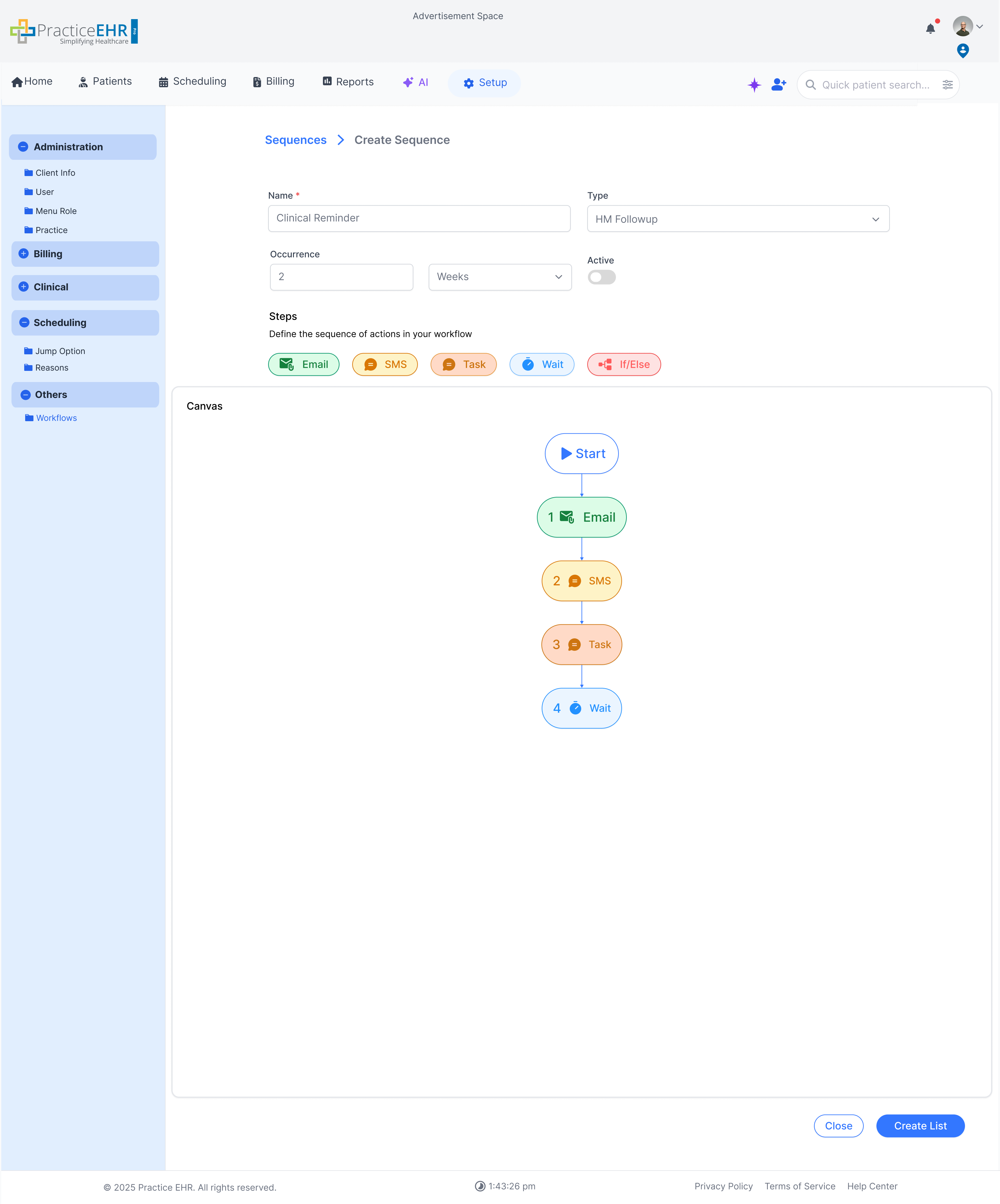Click the purple AI sparkle icon
Viewport: 1000px width, 1204px height.
click(x=754, y=85)
